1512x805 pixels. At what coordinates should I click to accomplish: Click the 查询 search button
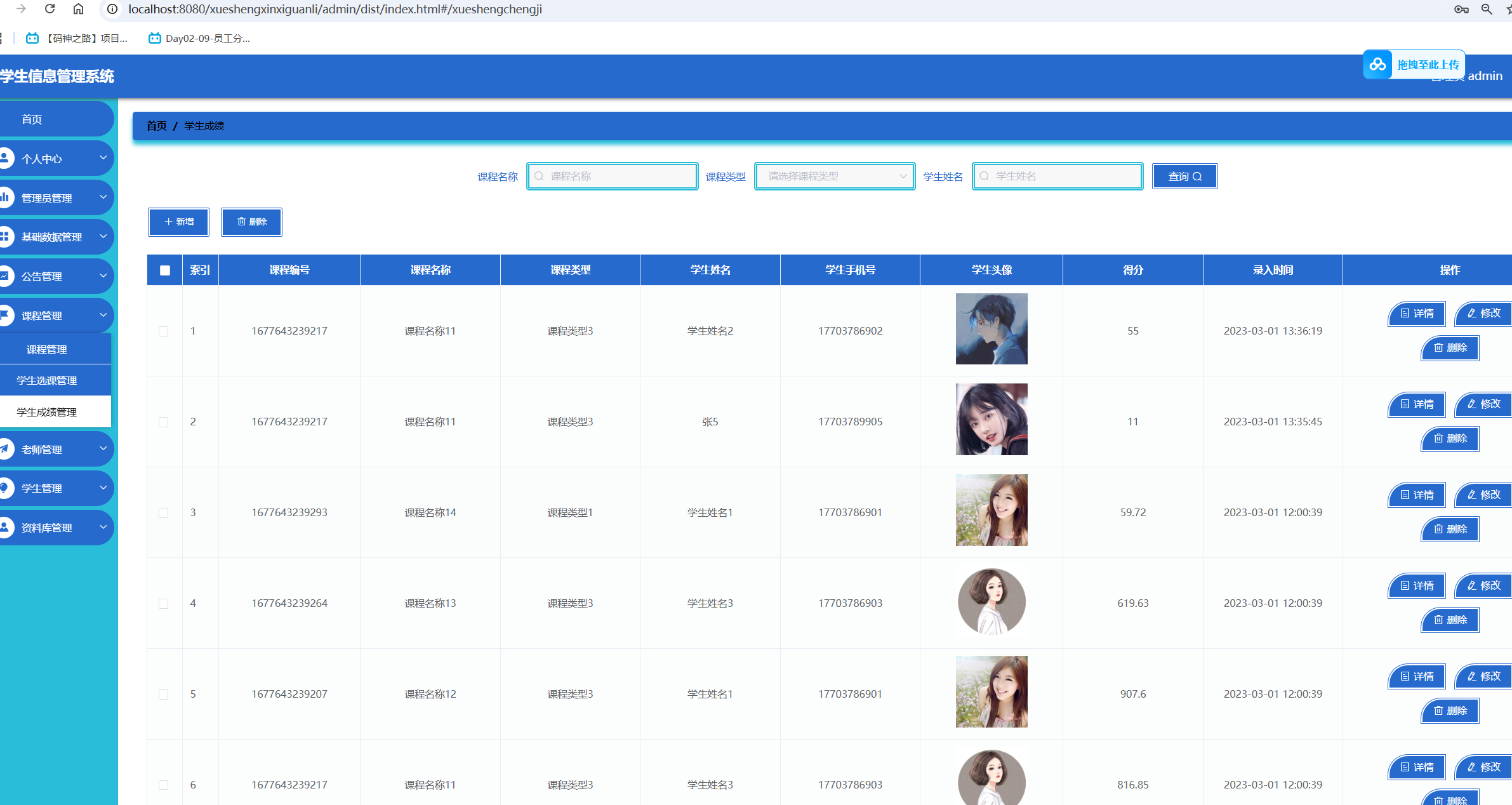click(1184, 176)
